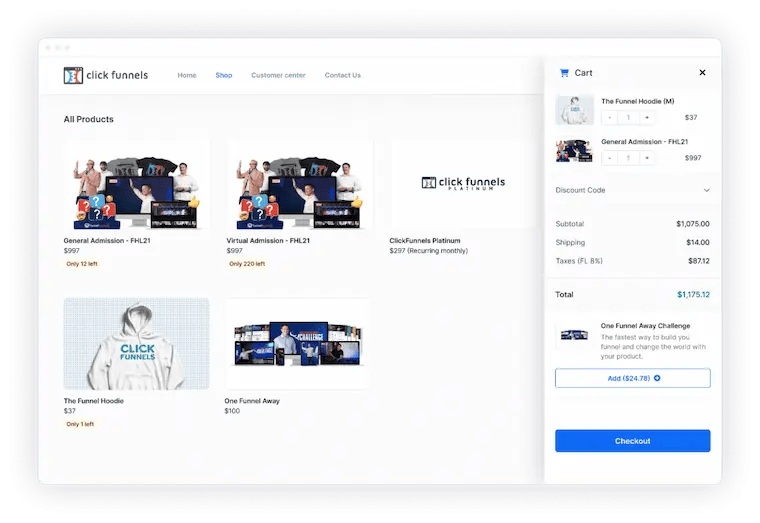
Task: Click quantity field for The Funnel Hoodie (M)
Action: pos(628,117)
